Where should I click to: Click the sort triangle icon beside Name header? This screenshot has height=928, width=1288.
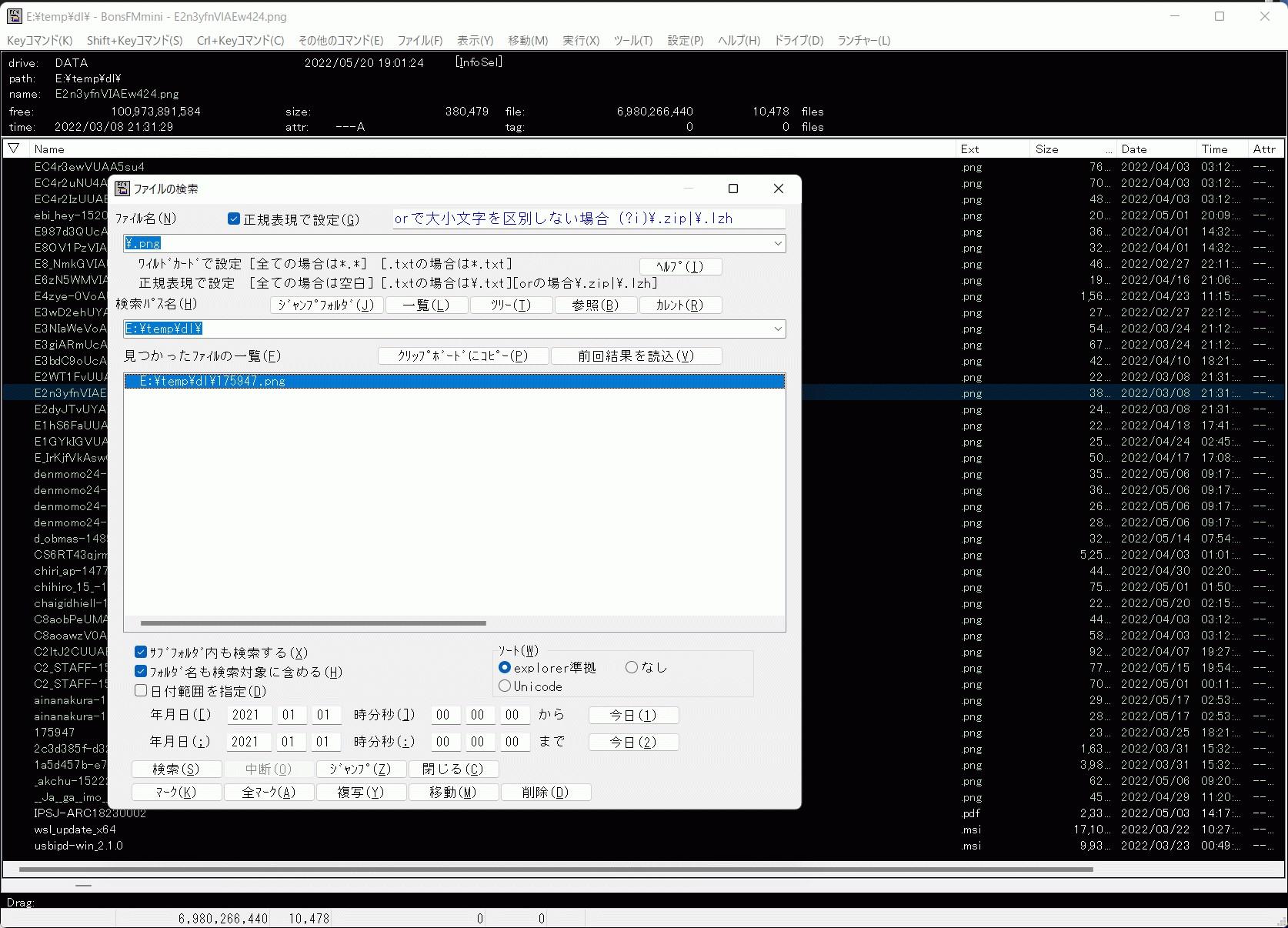14,149
